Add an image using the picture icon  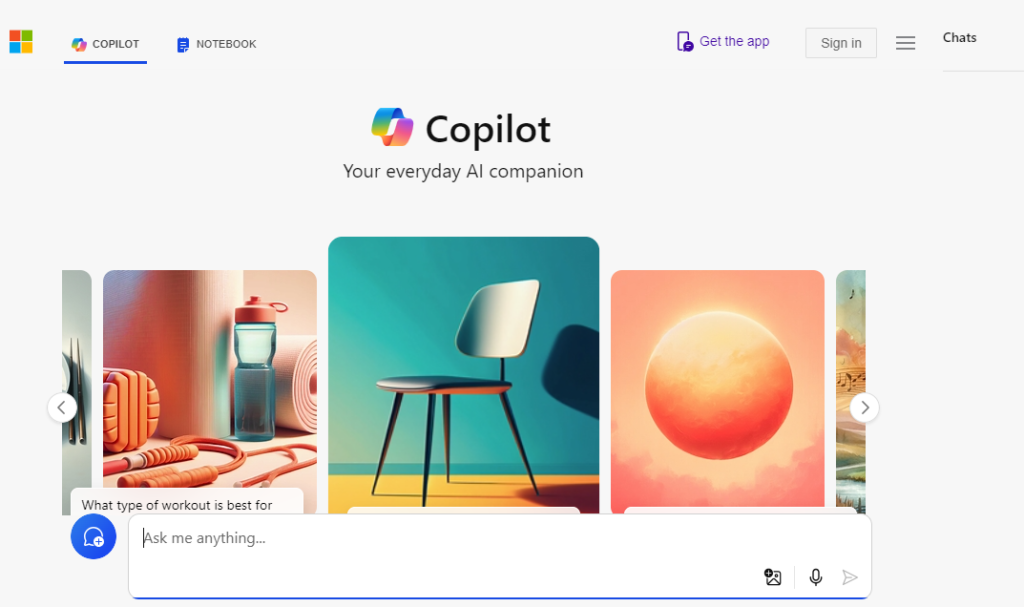click(773, 577)
